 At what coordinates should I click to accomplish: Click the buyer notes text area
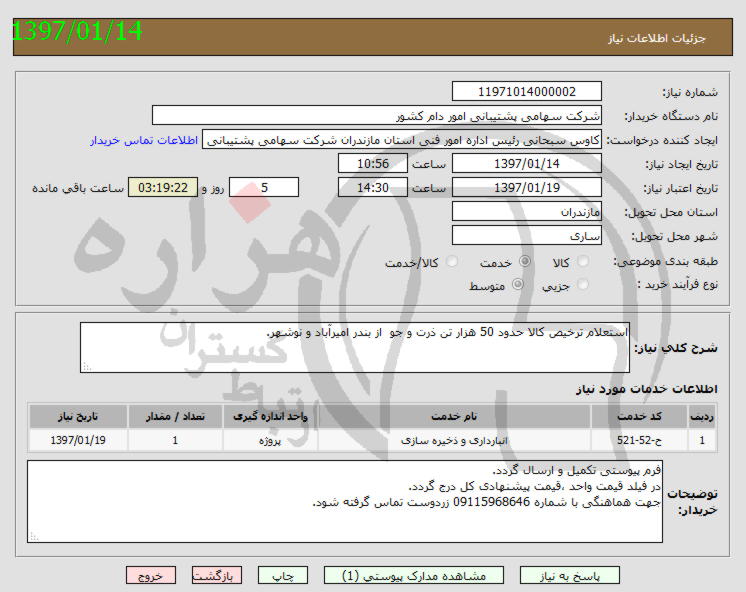pyautogui.click(x=345, y=501)
